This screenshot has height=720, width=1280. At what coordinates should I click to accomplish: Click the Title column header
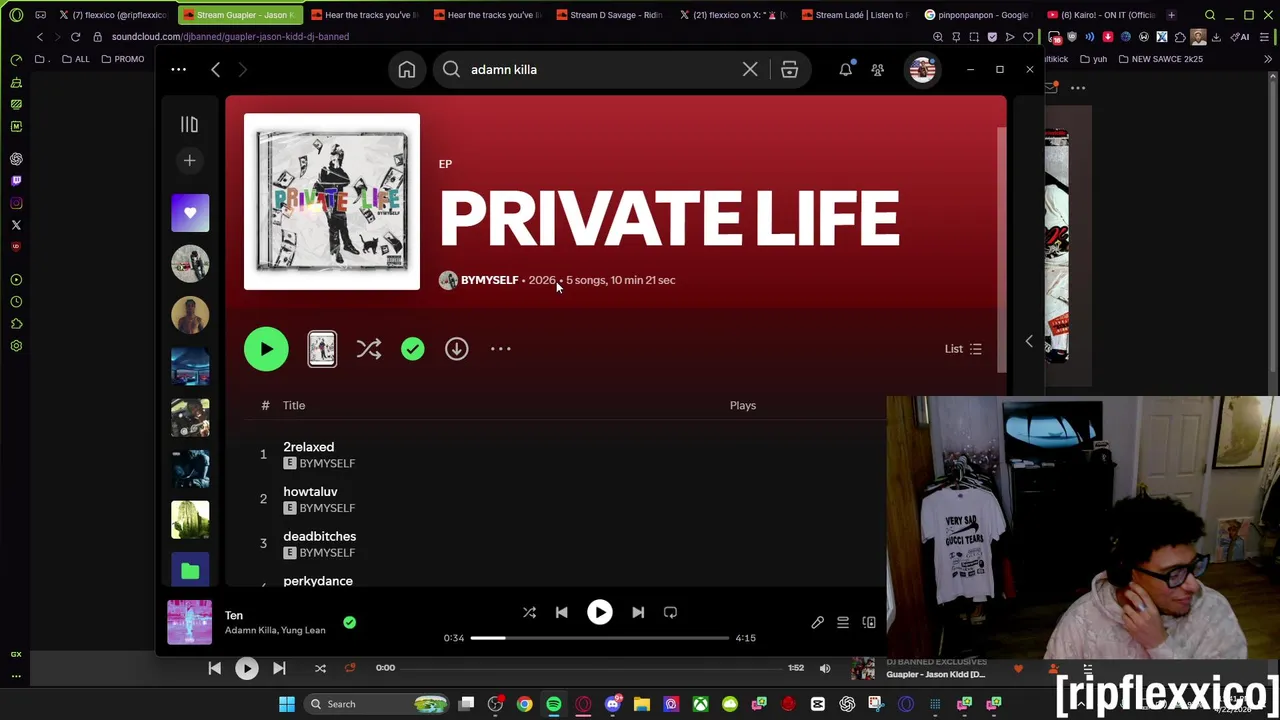tap(294, 405)
